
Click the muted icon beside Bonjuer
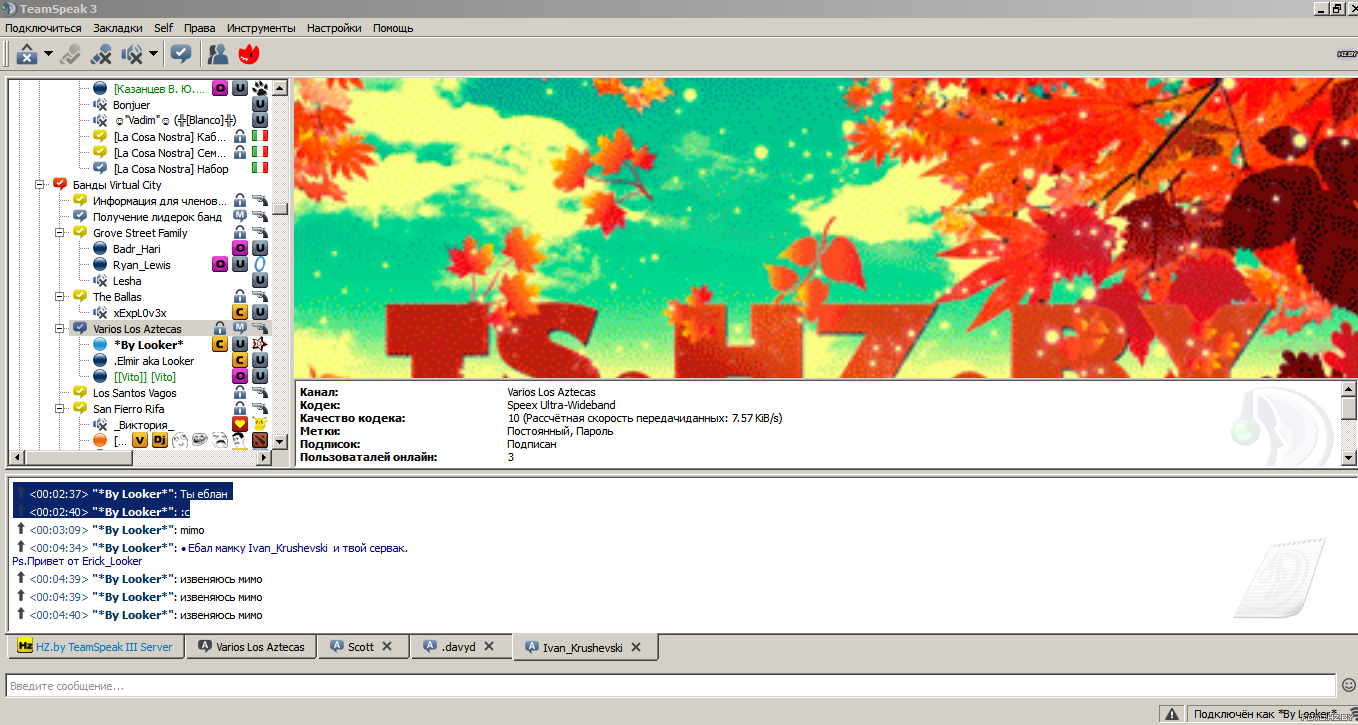[x=100, y=105]
